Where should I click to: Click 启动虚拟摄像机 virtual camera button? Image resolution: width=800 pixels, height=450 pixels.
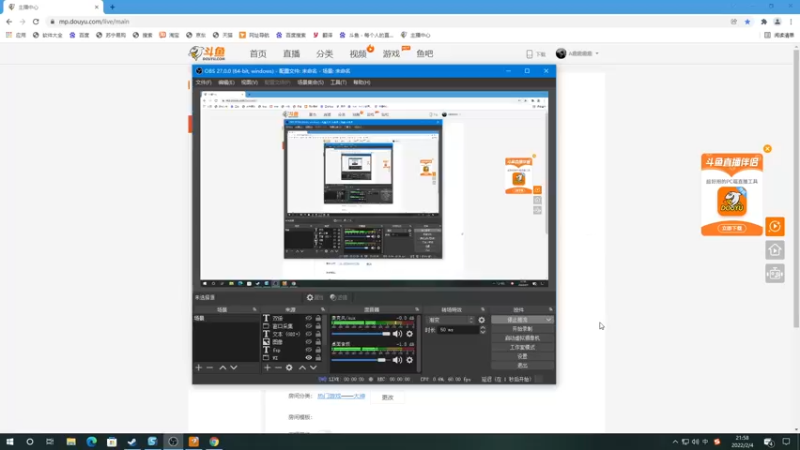pyautogui.click(x=522, y=338)
